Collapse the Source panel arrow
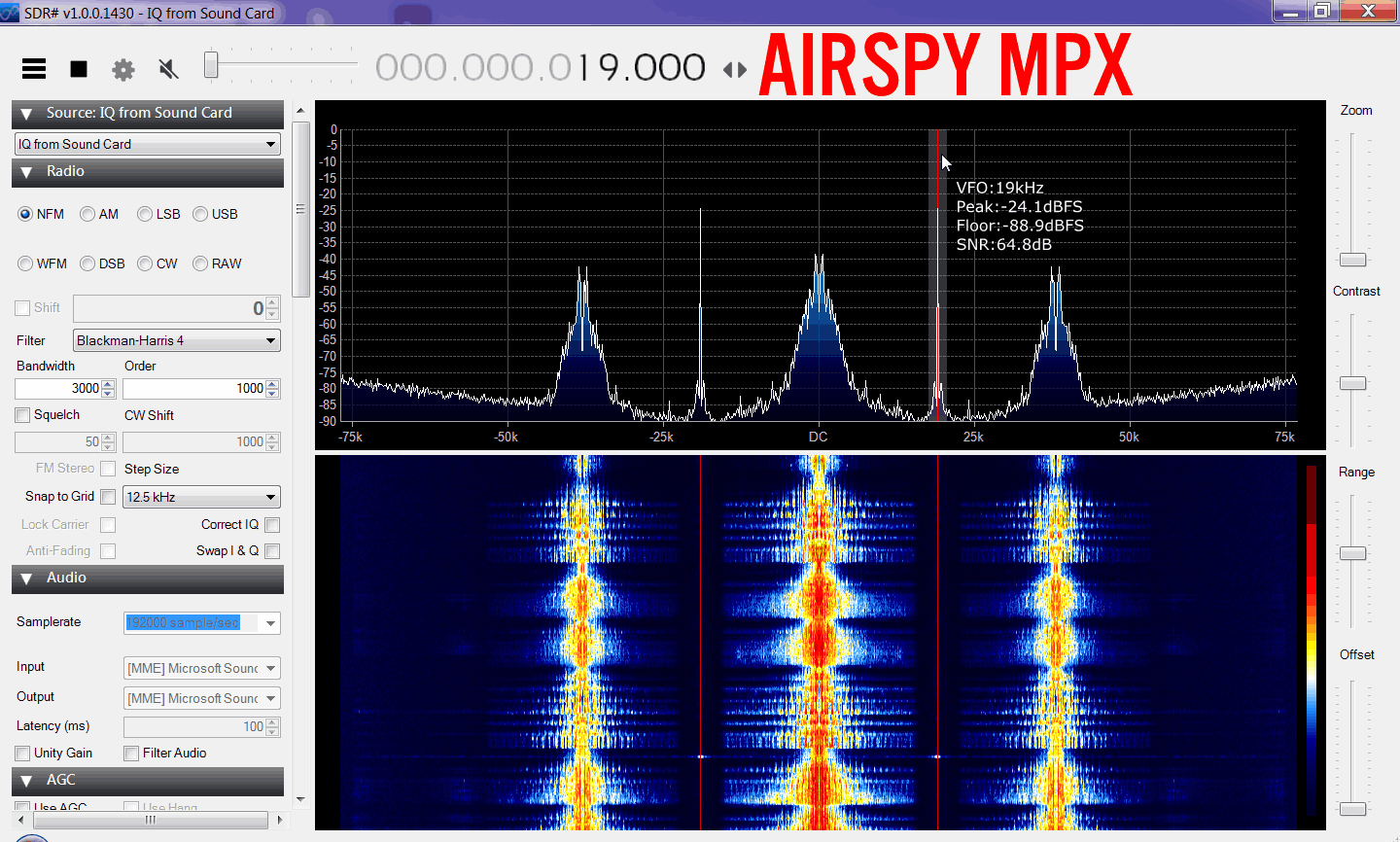1400x842 pixels. tap(26, 114)
